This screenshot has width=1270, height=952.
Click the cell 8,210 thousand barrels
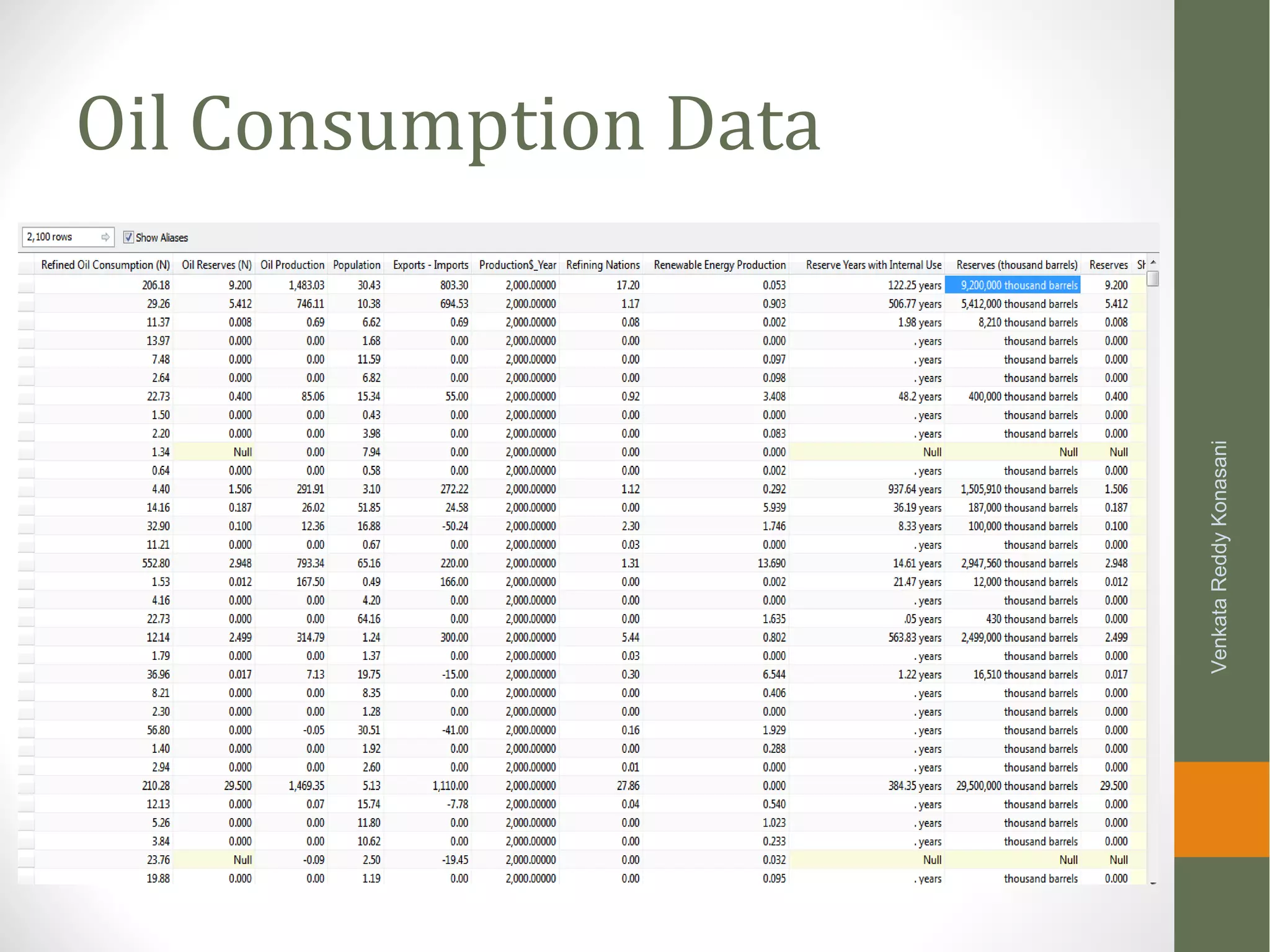click(x=1013, y=323)
